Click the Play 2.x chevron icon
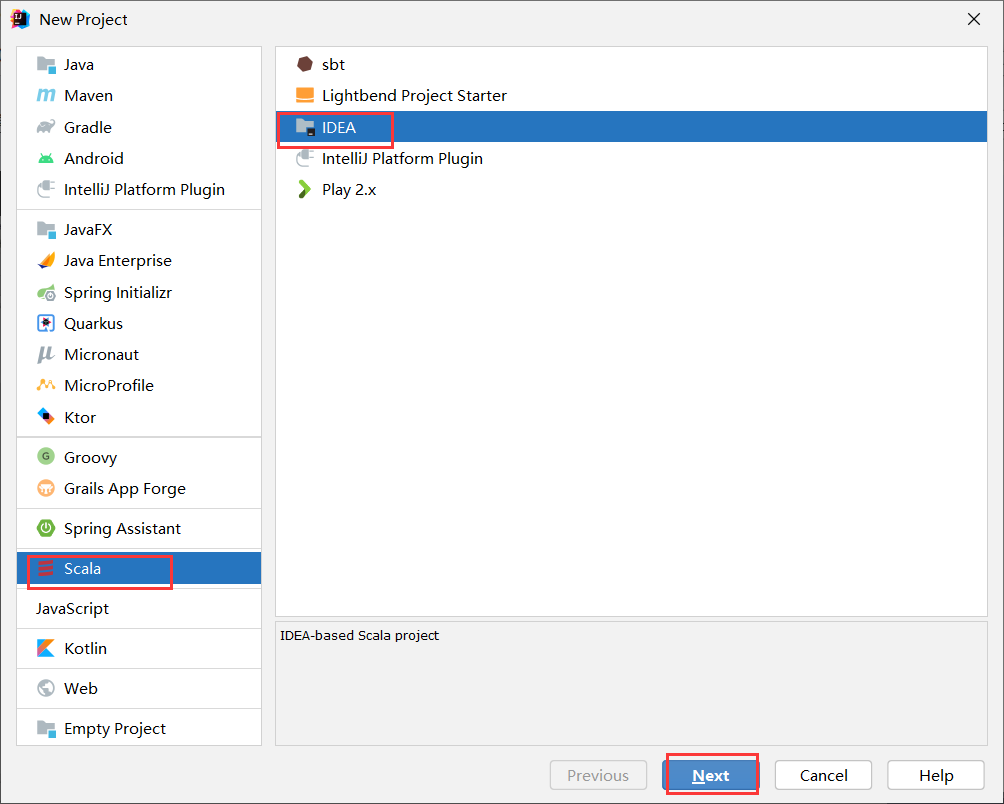Screen dimensions: 1004x804 point(305,189)
